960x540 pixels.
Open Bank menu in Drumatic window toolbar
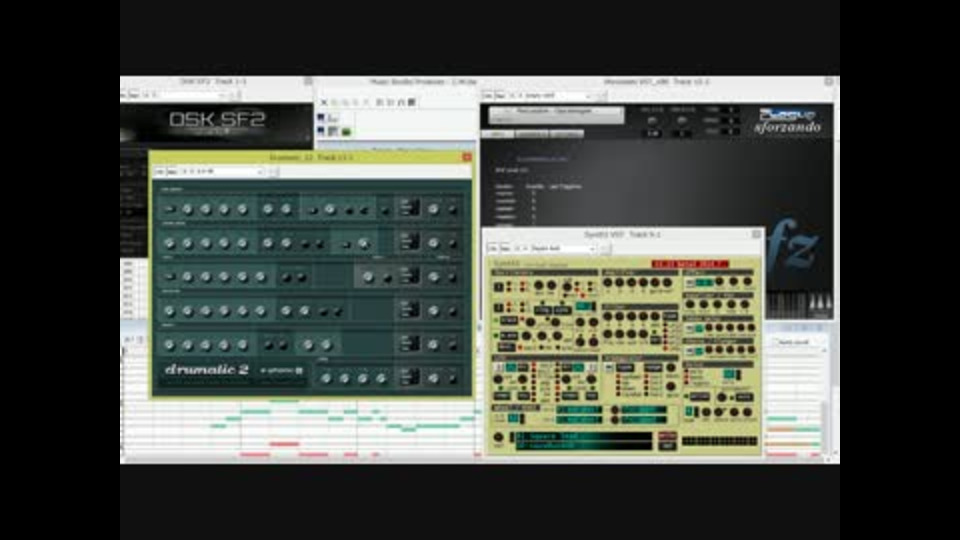[172, 171]
